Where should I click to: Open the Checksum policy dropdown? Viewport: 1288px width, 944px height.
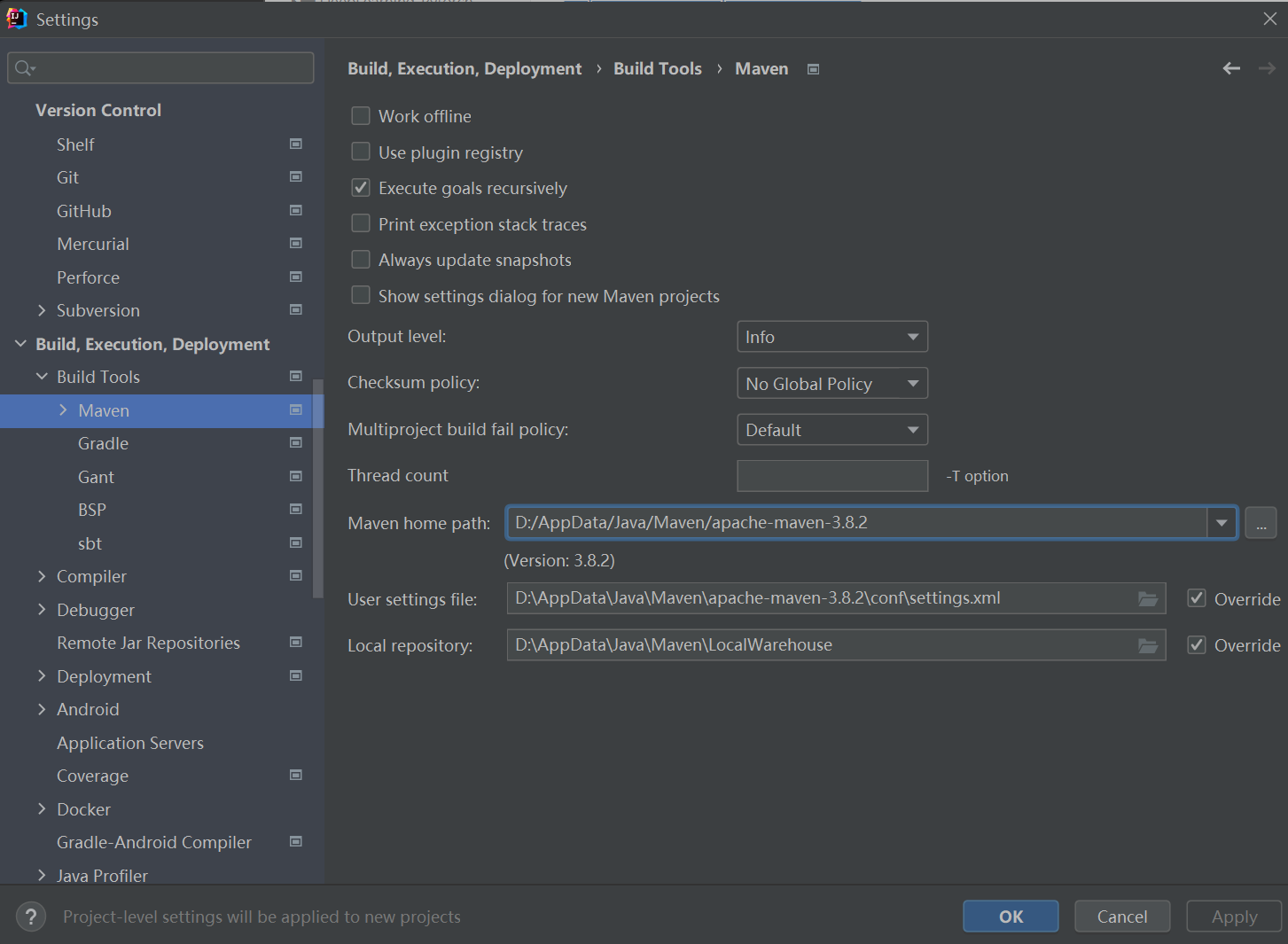point(831,384)
